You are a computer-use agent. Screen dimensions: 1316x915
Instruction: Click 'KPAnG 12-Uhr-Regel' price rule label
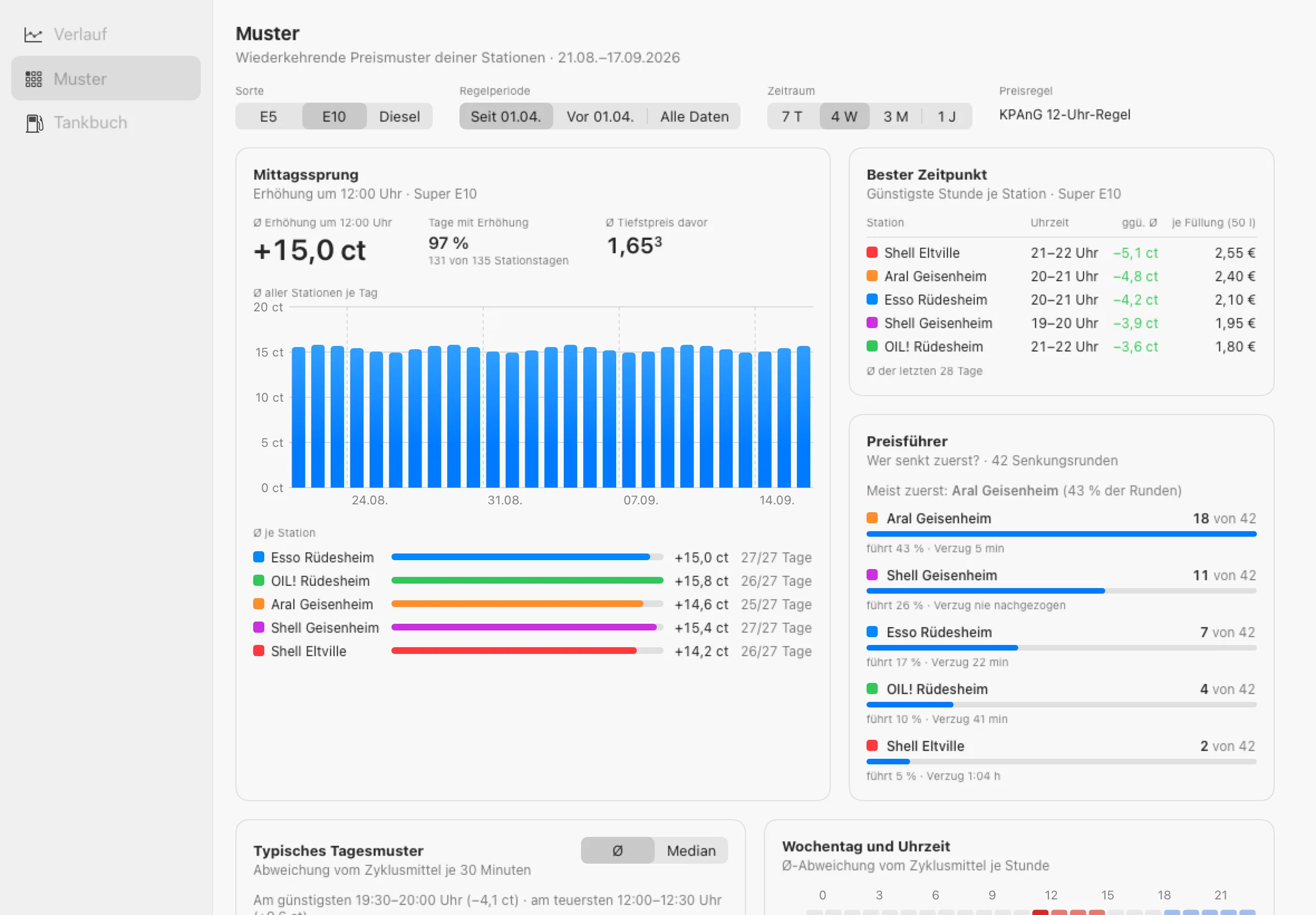1065,115
